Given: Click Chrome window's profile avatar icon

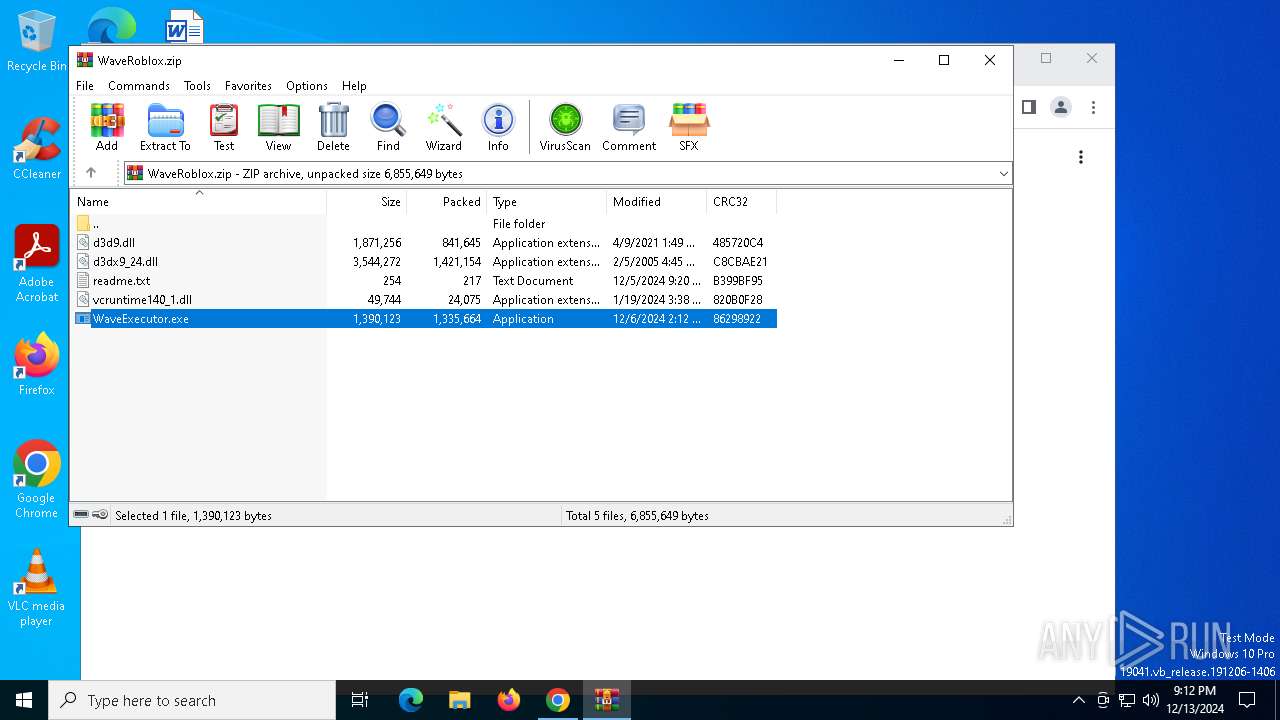Looking at the screenshot, I should pos(1061,107).
